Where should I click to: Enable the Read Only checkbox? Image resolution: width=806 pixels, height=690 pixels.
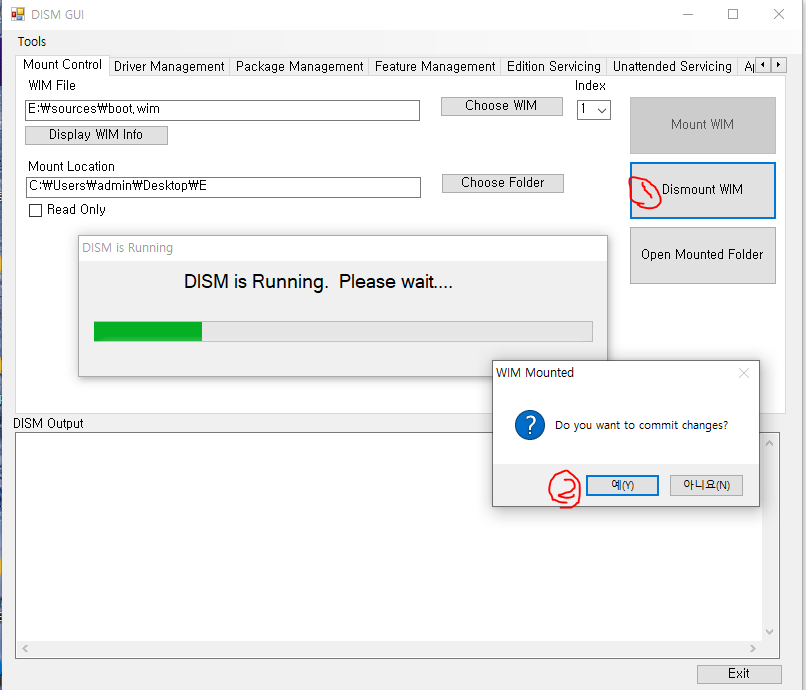pos(35,210)
